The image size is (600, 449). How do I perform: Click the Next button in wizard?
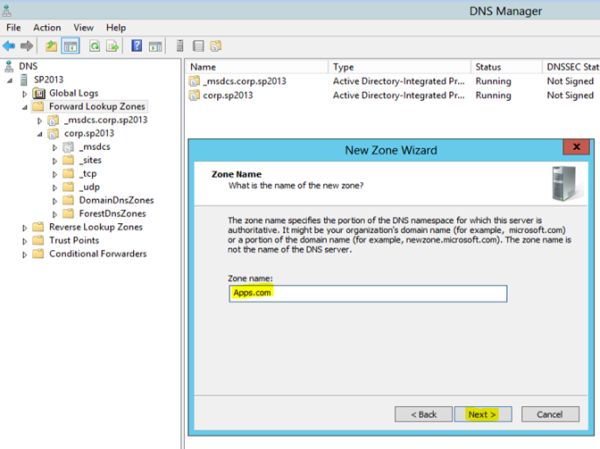coord(483,414)
